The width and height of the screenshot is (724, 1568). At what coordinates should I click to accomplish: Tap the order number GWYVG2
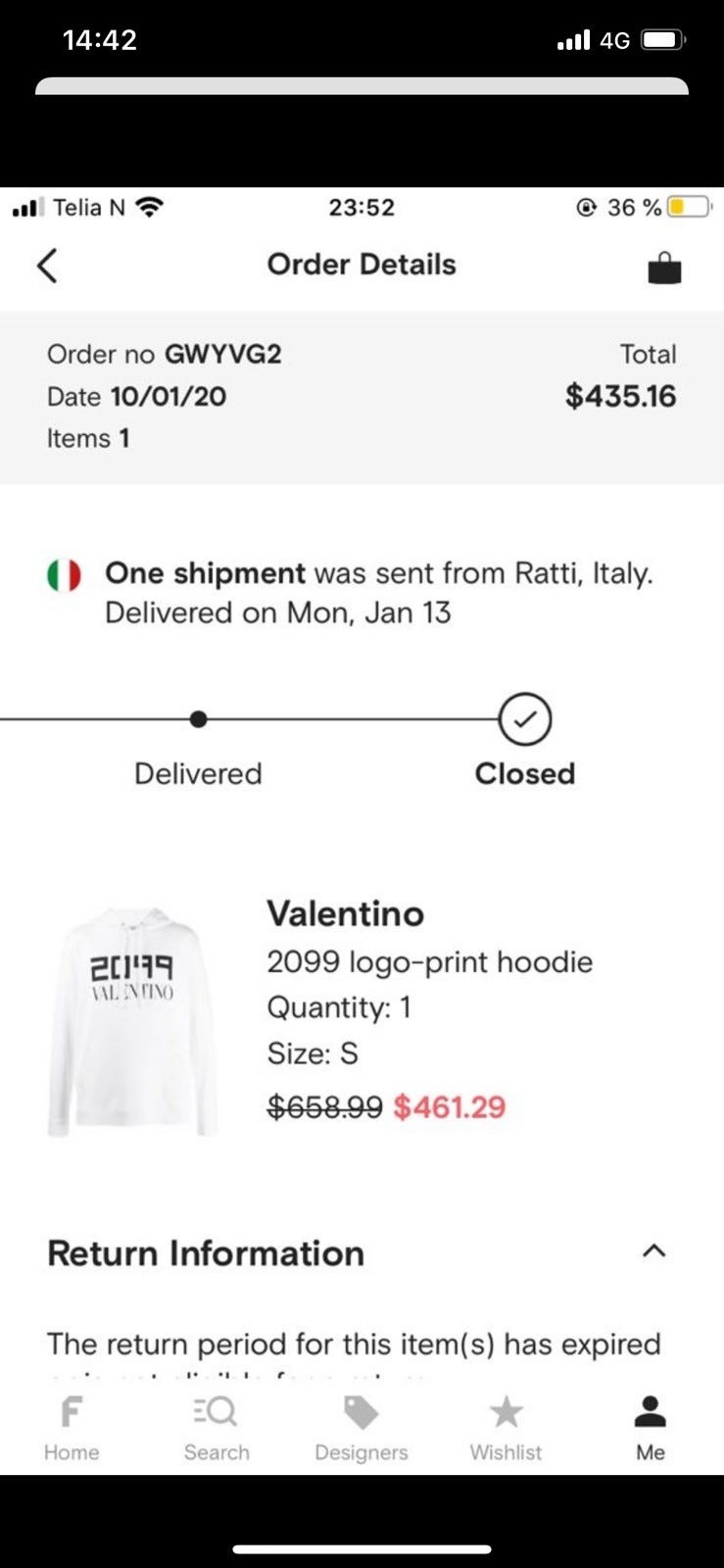(222, 354)
